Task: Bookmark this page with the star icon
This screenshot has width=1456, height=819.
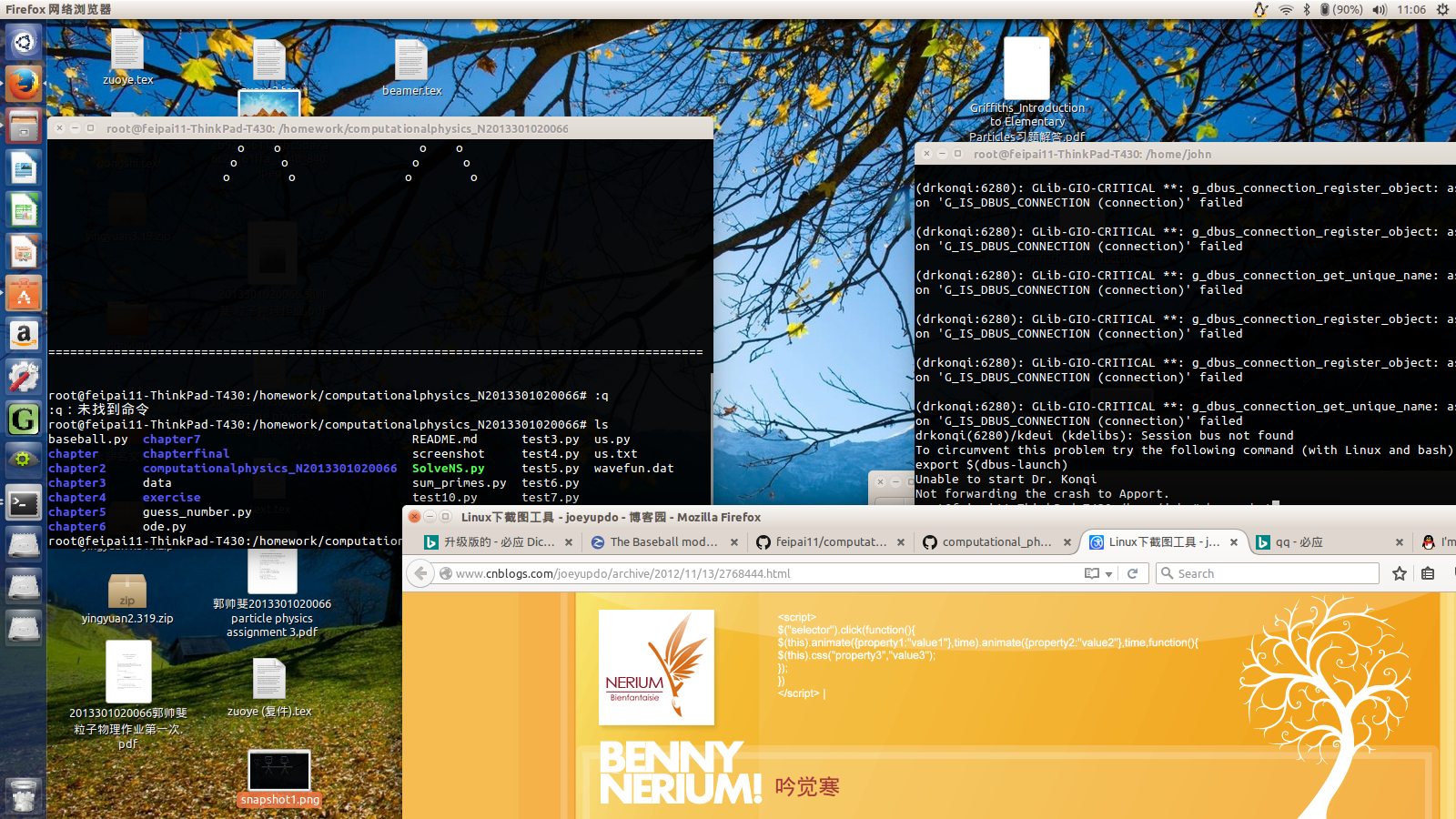Action: pyautogui.click(x=1400, y=573)
